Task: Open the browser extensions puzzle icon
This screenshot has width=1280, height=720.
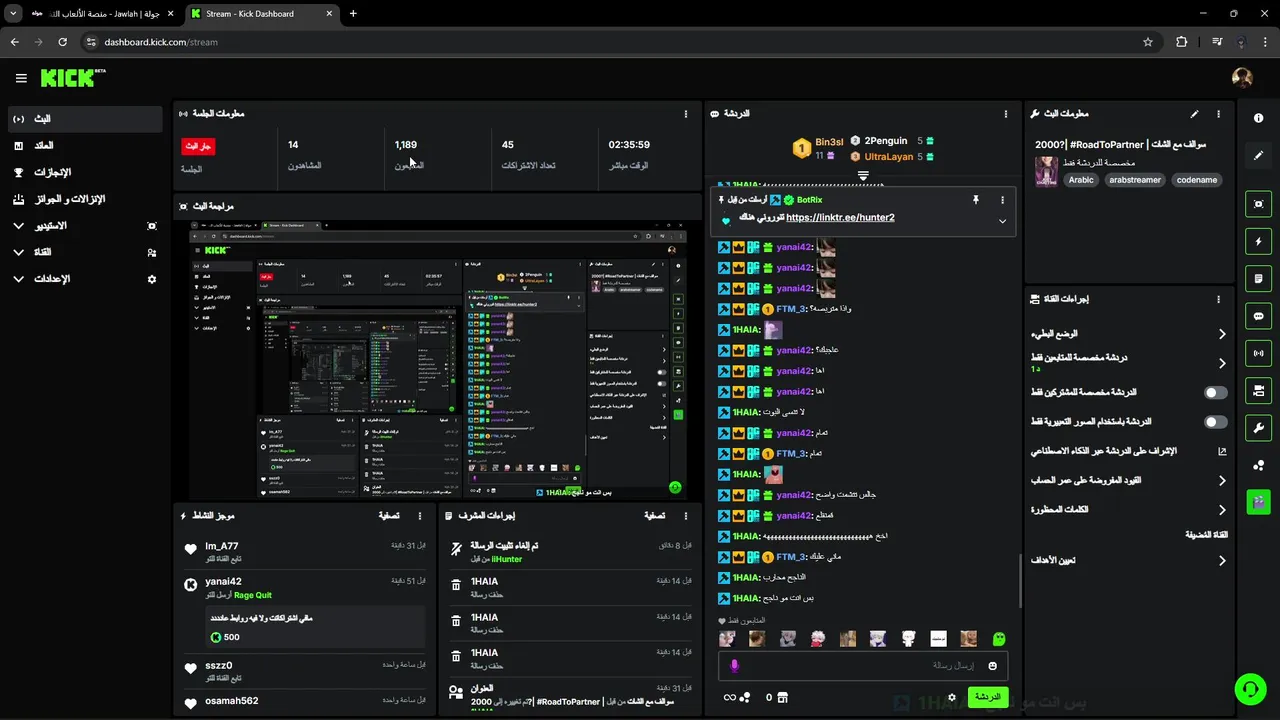Action: pyautogui.click(x=1182, y=42)
